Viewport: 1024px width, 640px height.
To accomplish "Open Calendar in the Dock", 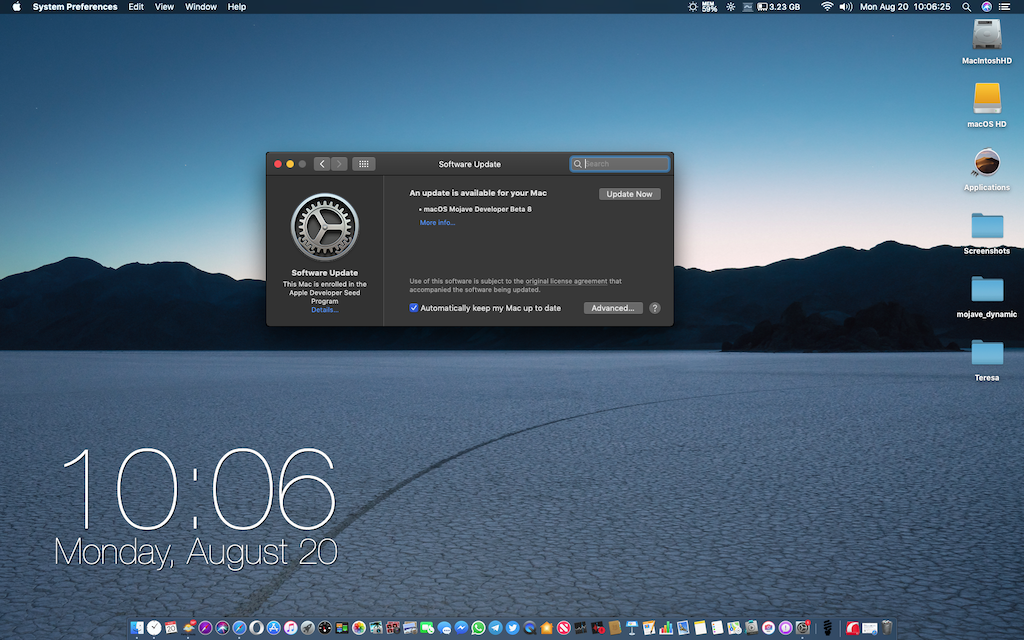I will 171,628.
